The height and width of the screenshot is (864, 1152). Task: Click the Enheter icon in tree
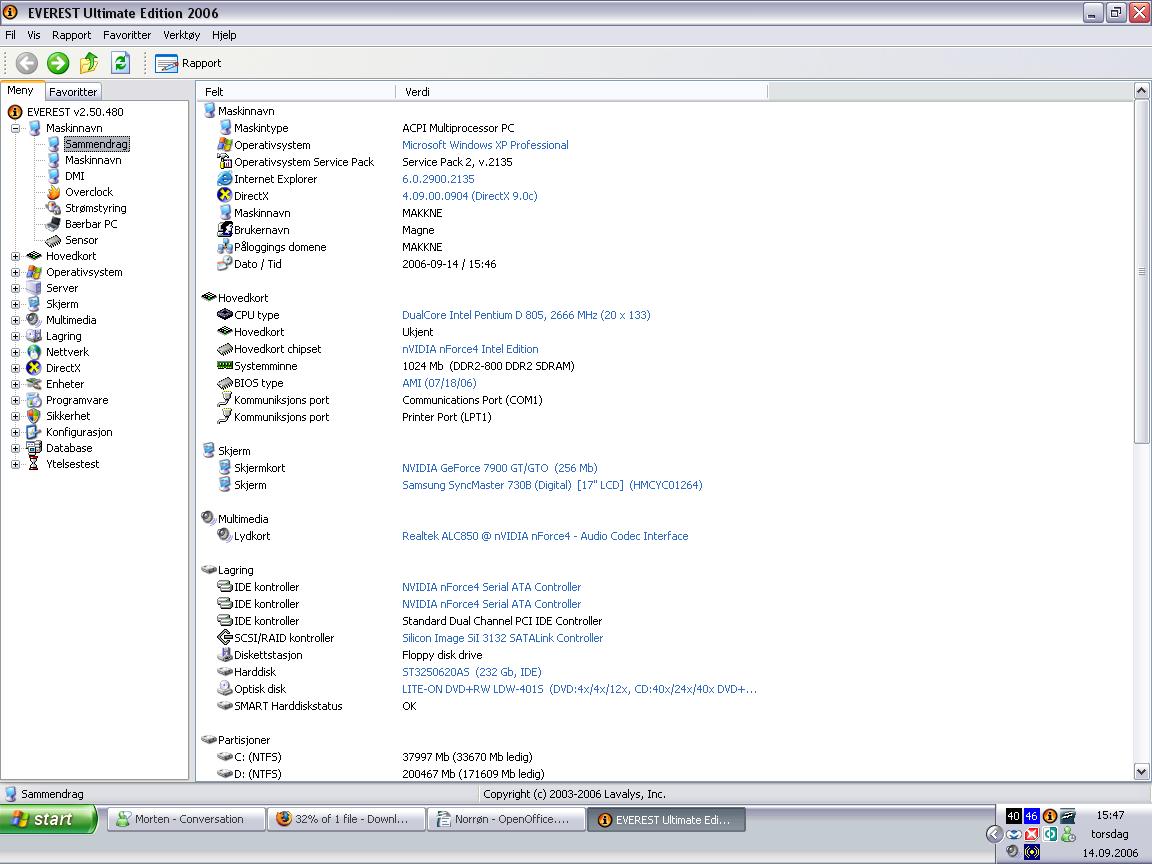(x=34, y=384)
